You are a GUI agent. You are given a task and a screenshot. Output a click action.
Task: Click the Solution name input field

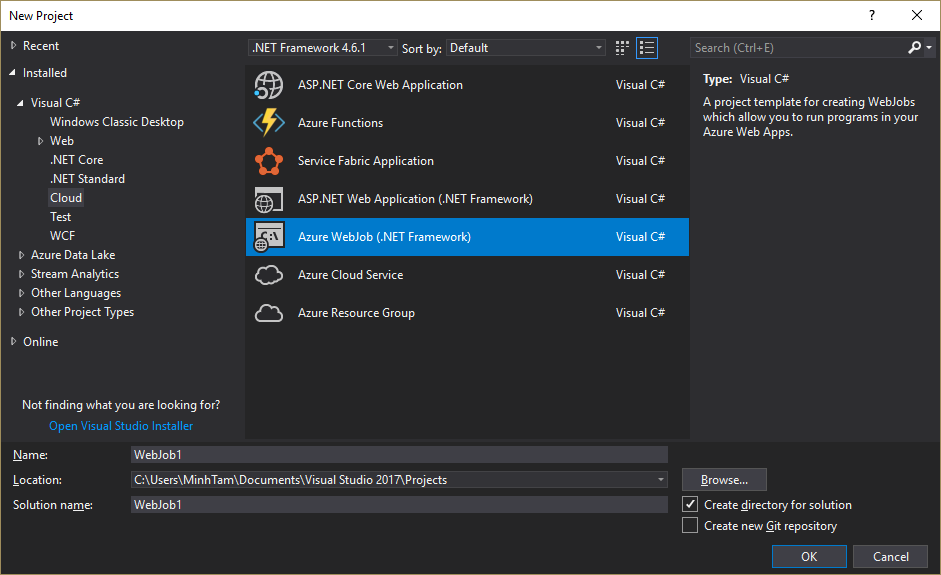[399, 505]
